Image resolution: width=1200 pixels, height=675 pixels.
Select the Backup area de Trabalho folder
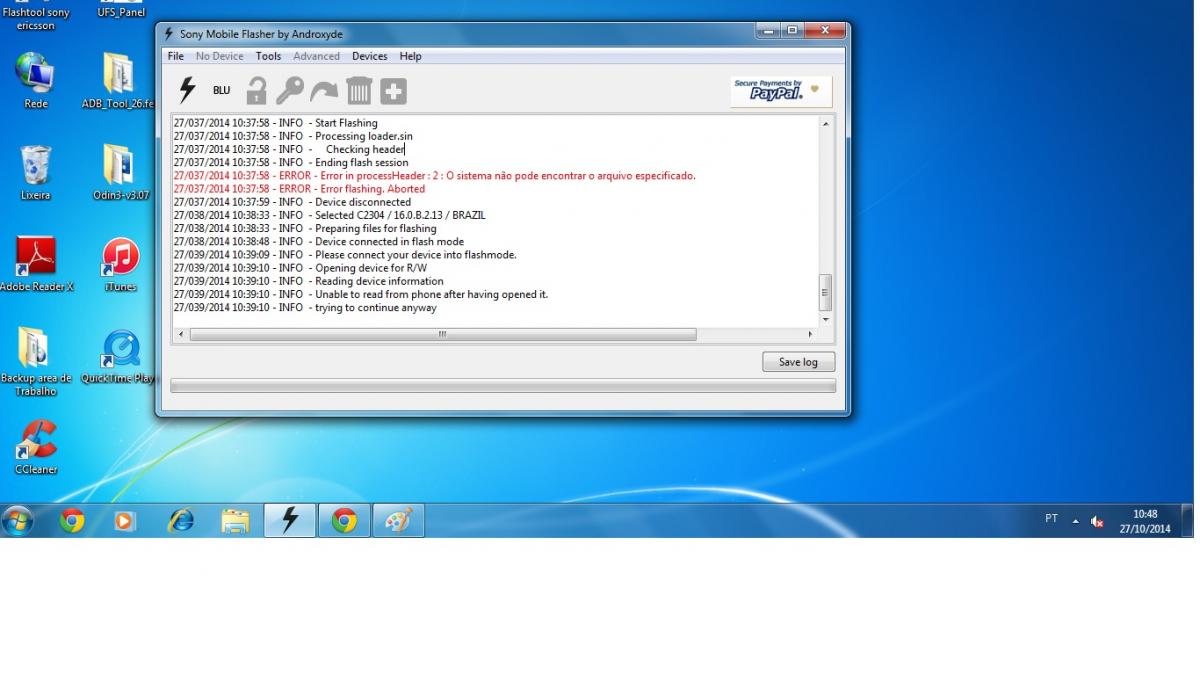[35, 362]
